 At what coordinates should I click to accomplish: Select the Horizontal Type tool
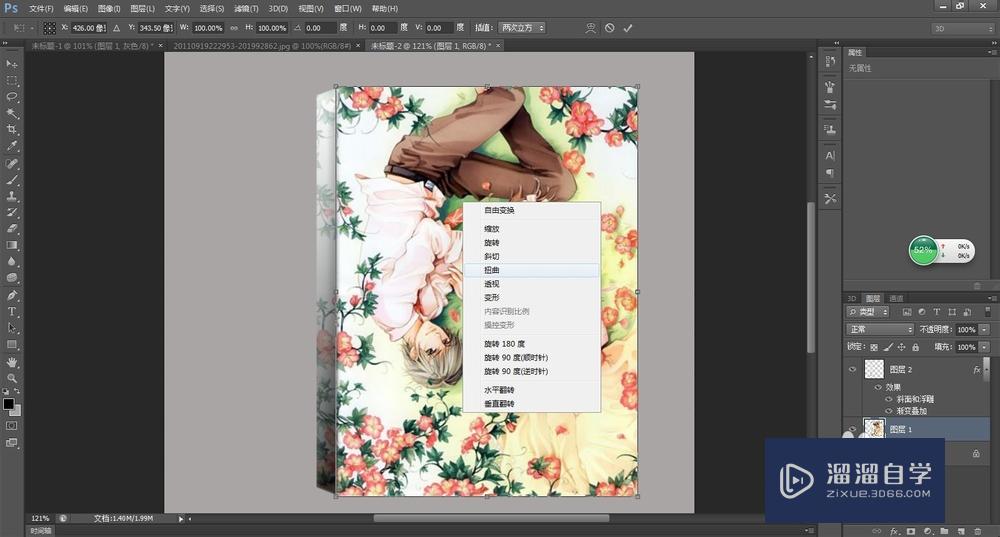[x=12, y=311]
